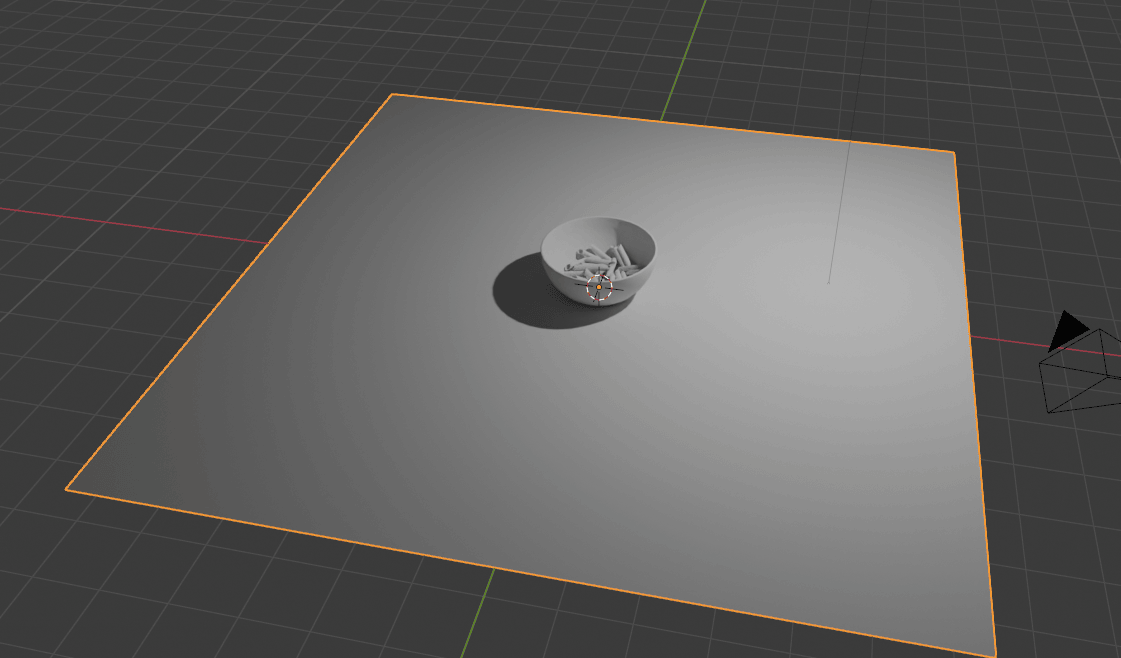This screenshot has width=1121, height=658.
Task: Click the plane's near-left corner
Action: pos(68,488)
